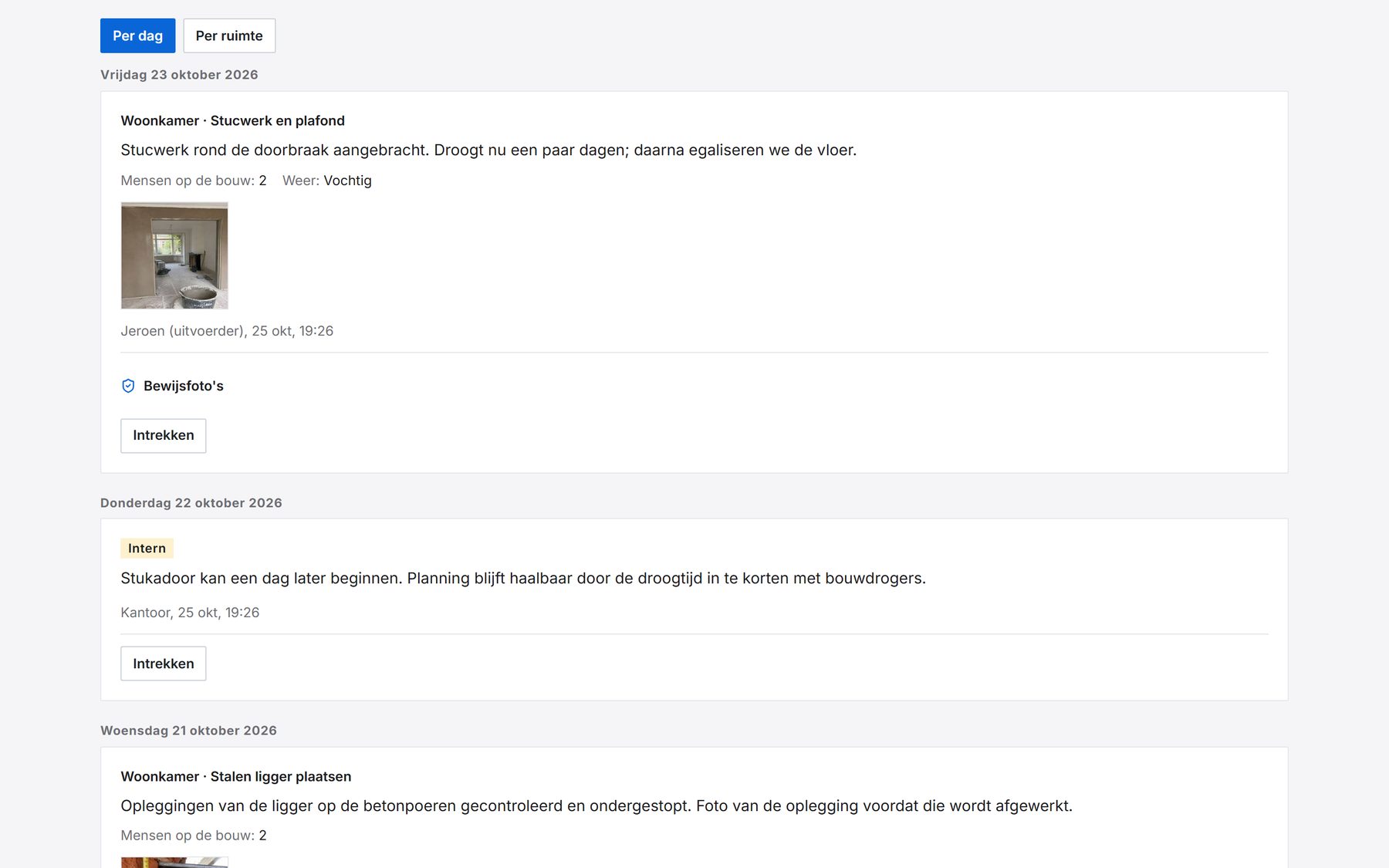Open the stucwerk doorbraak photo thumbnail
1389x868 pixels.
click(x=174, y=255)
